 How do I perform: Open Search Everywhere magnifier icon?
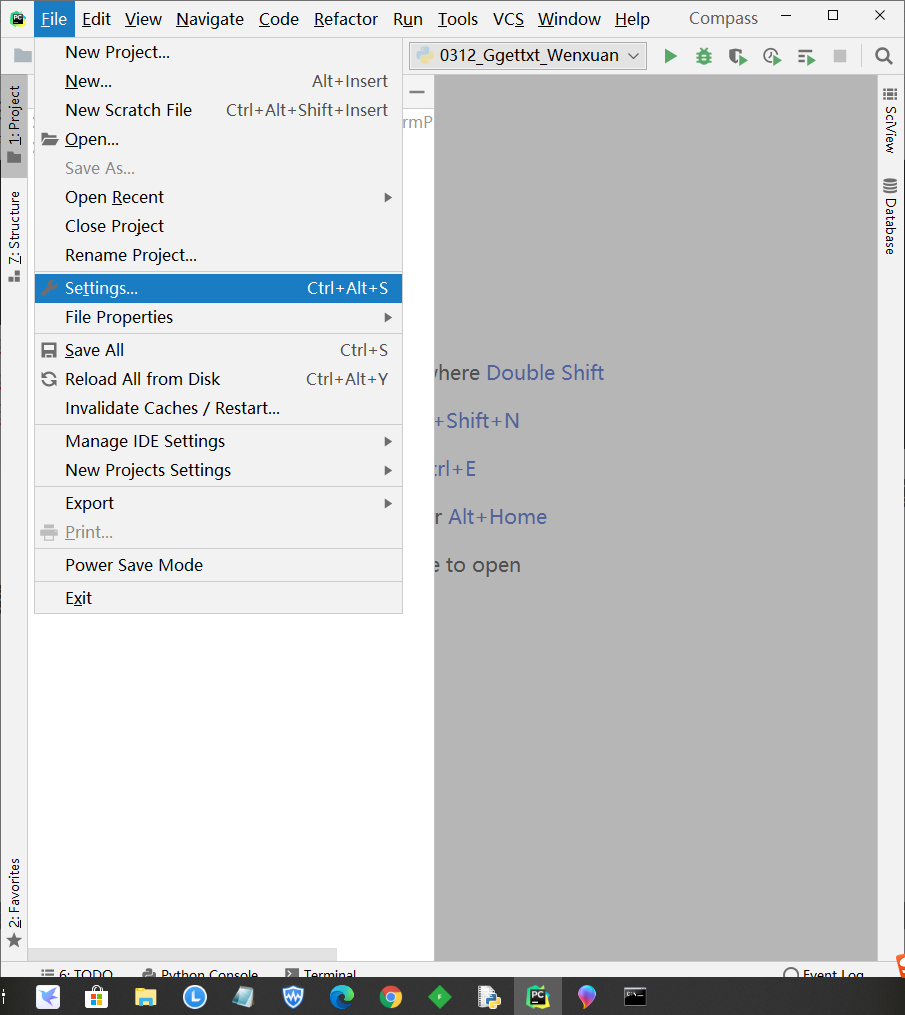pos(884,56)
